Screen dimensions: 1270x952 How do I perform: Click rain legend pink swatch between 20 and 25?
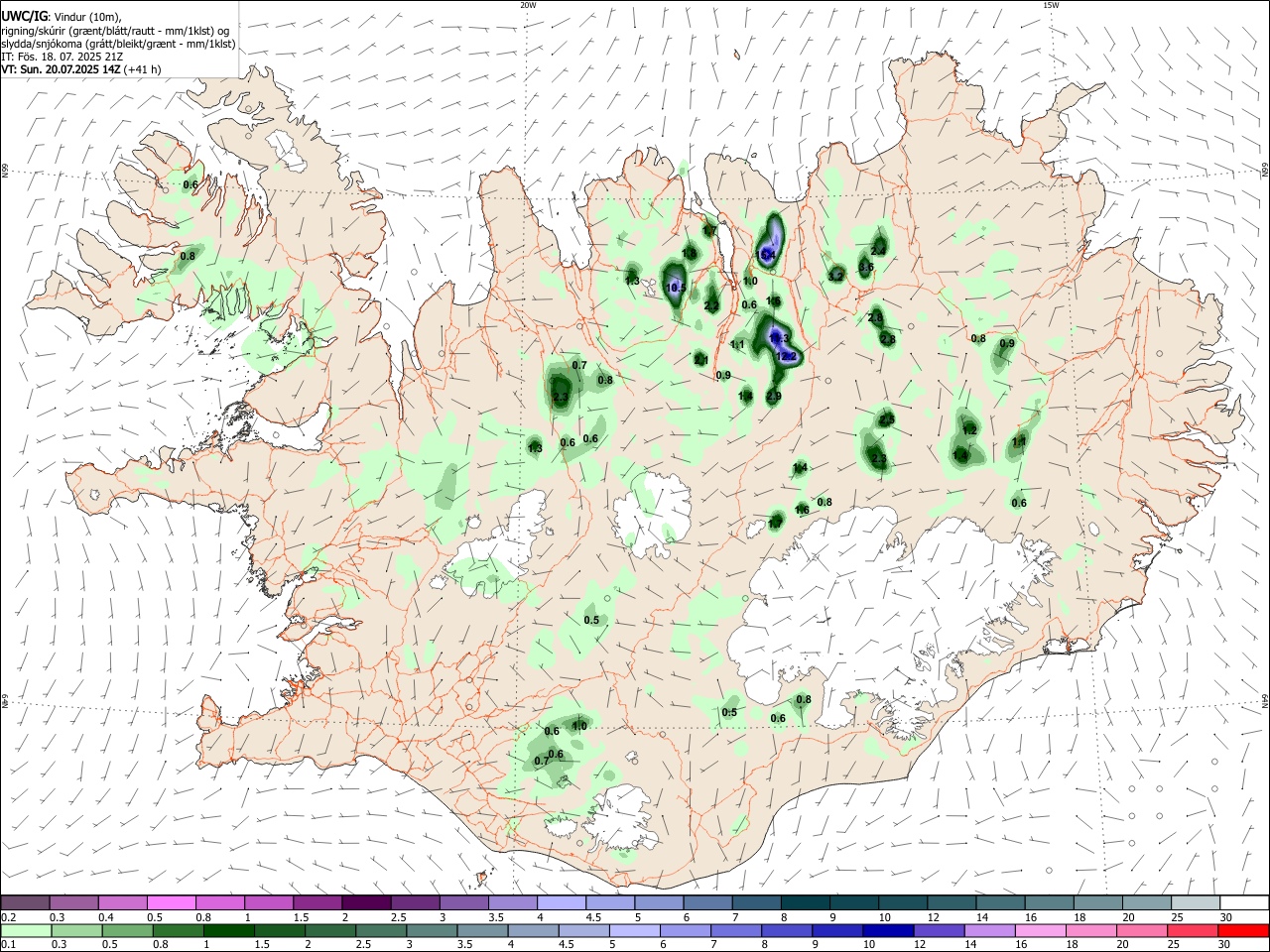pyautogui.click(x=1141, y=931)
